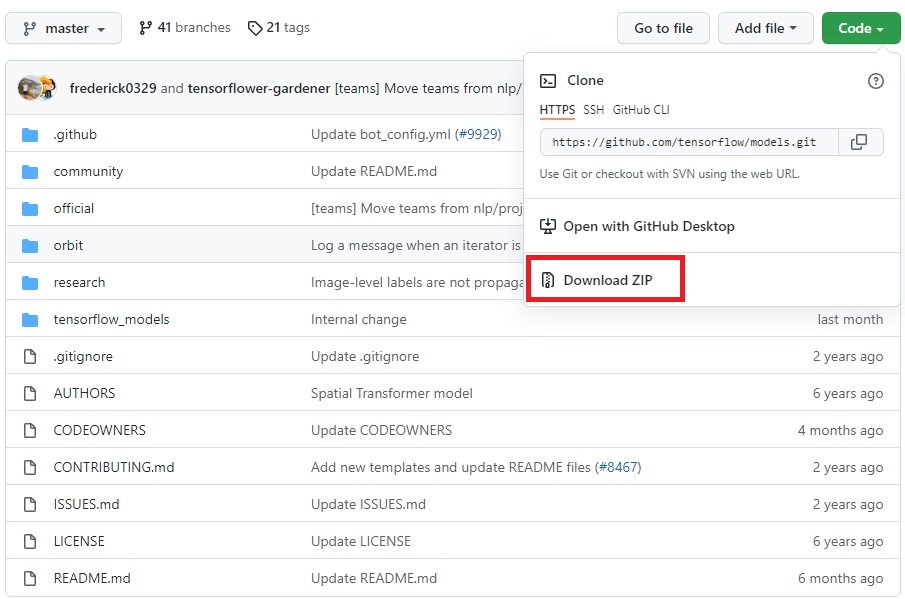This screenshot has height=599, width=905.
Task: Open commit message Update bot_config.yml
Action: pyautogui.click(x=381, y=134)
